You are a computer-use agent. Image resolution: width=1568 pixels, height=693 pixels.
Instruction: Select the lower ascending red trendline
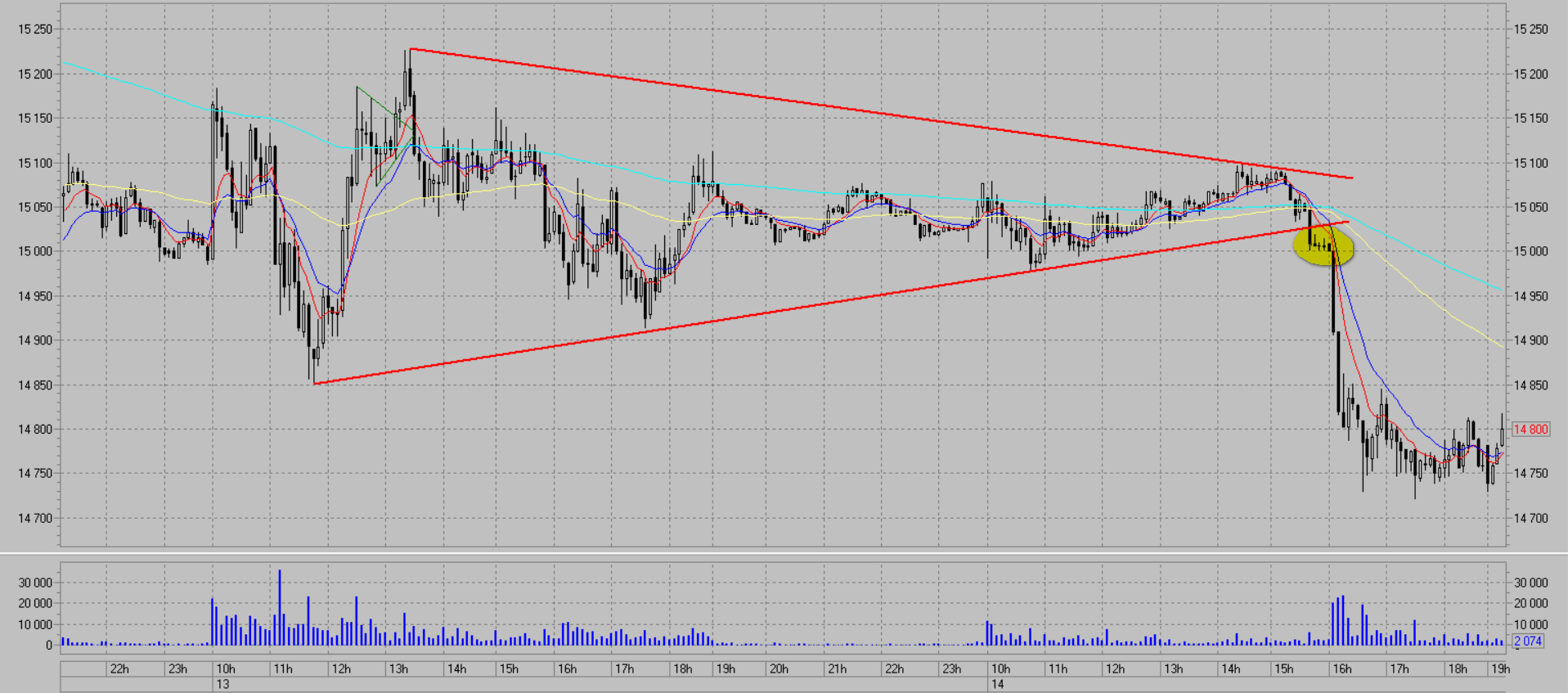tap(831, 302)
